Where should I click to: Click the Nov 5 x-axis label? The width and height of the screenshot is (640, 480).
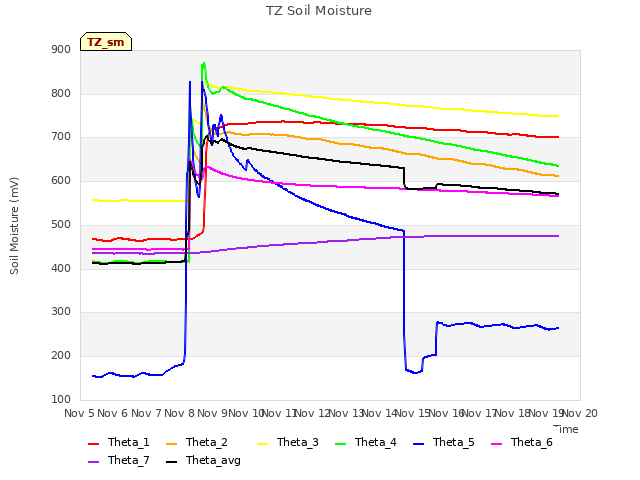[x=79, y=413]
